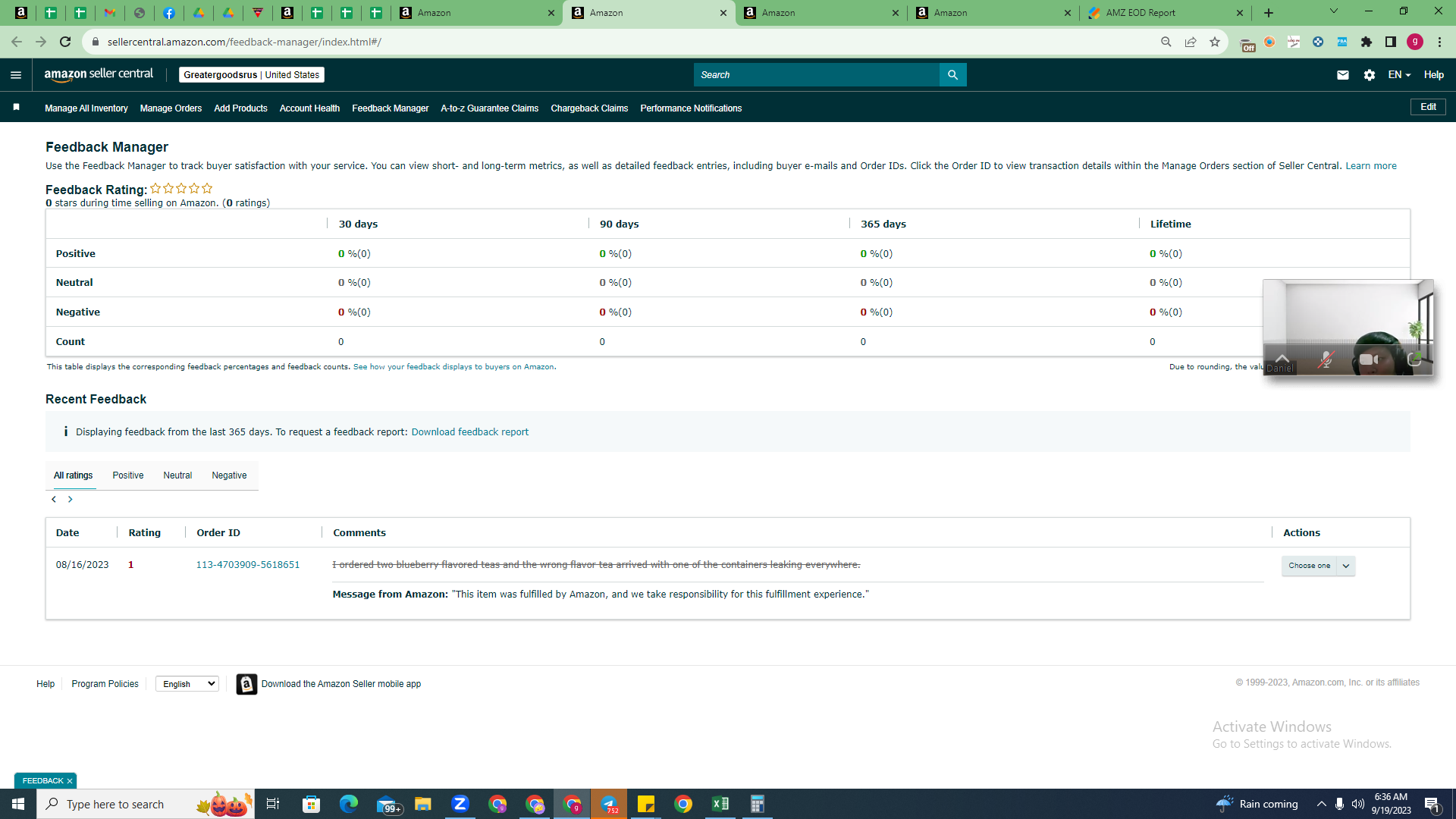1456x819 pixels.
Task: Open Chrome tab search chevron
Action: coord(1334,11)
